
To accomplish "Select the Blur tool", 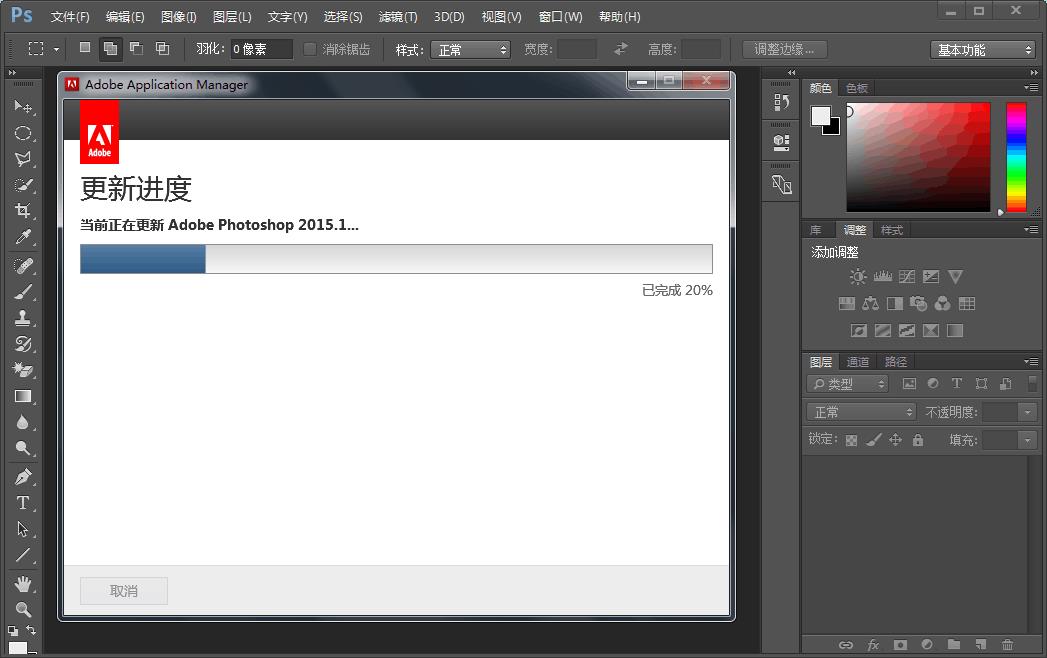I will coord(23,422).
